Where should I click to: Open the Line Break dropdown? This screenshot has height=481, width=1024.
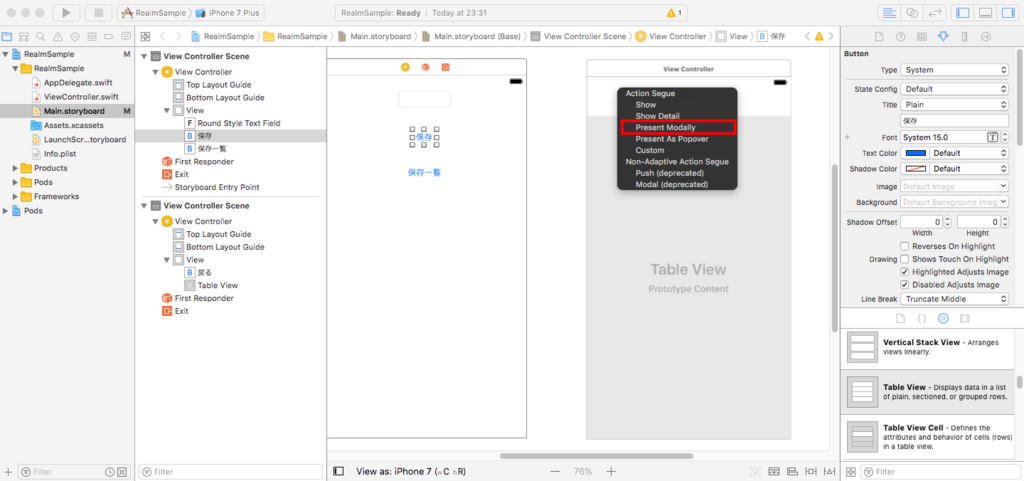954,299
